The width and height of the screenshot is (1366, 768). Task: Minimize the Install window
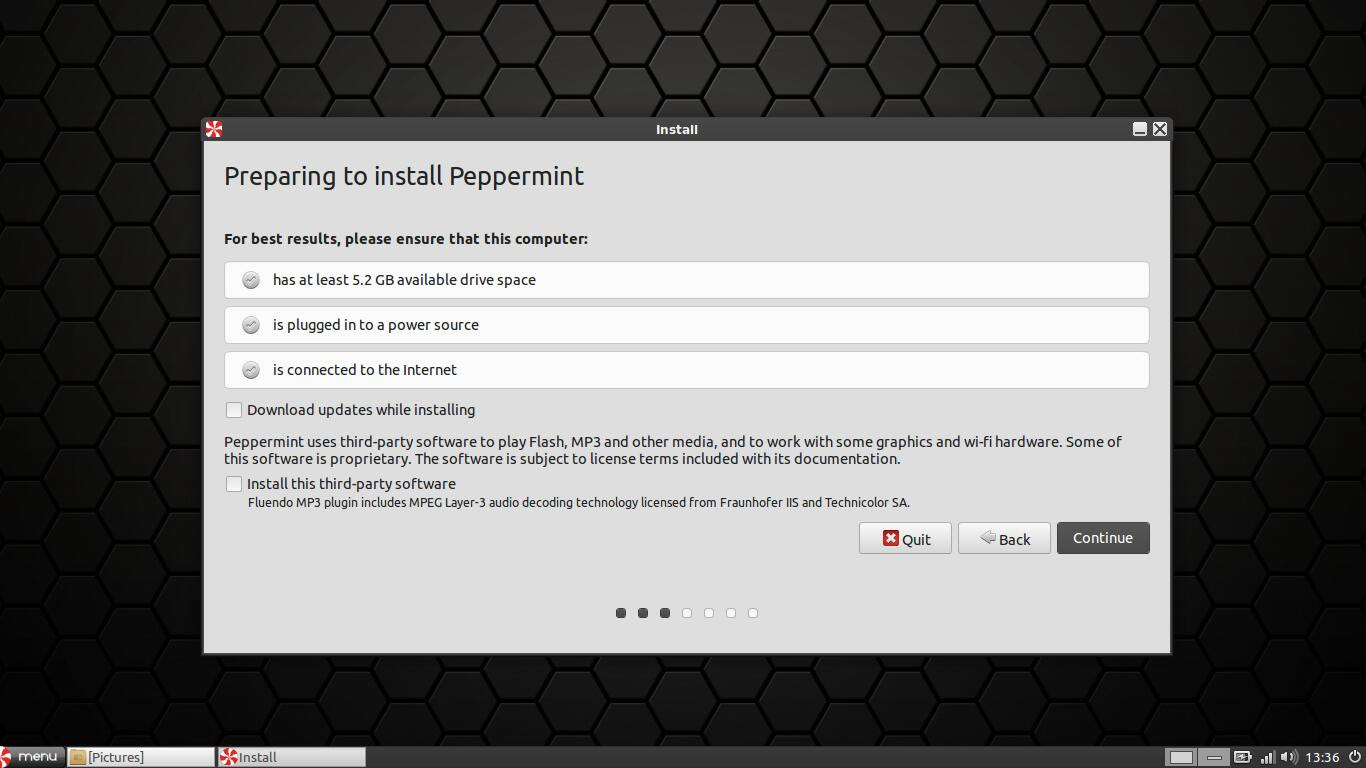(1139, 129)
